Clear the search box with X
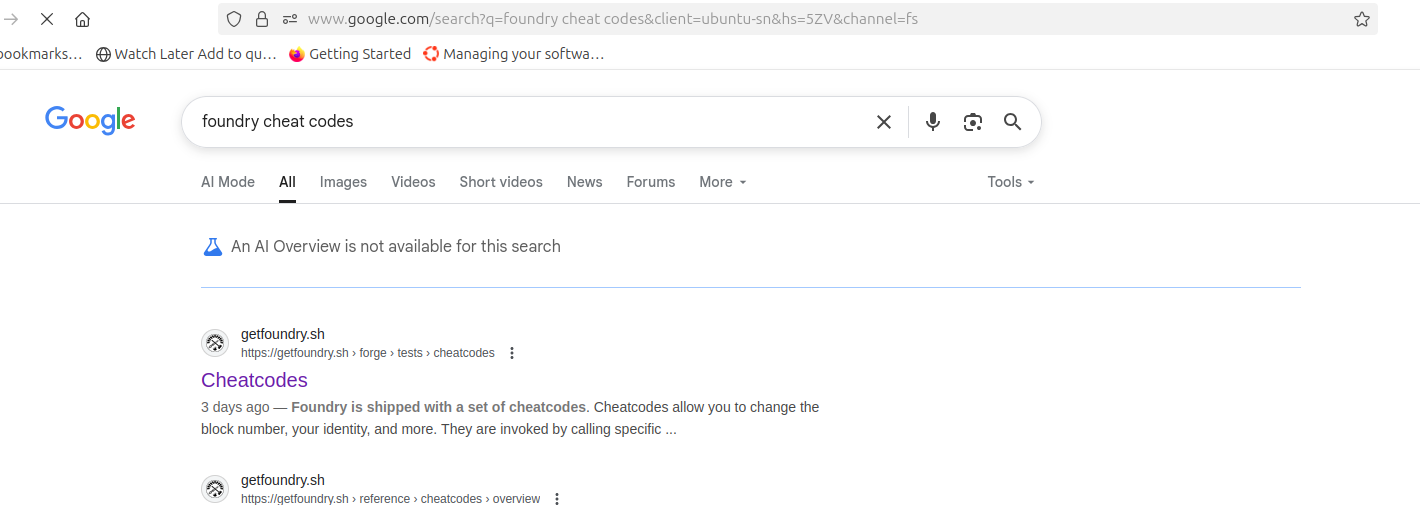 (884, 122)
